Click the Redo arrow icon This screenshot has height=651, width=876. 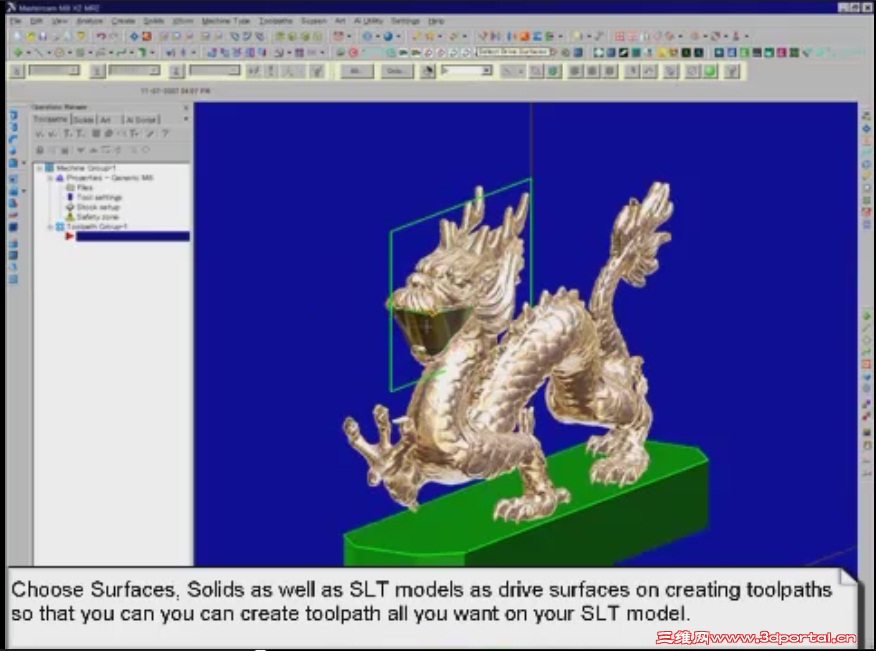[x=113, y=36]
